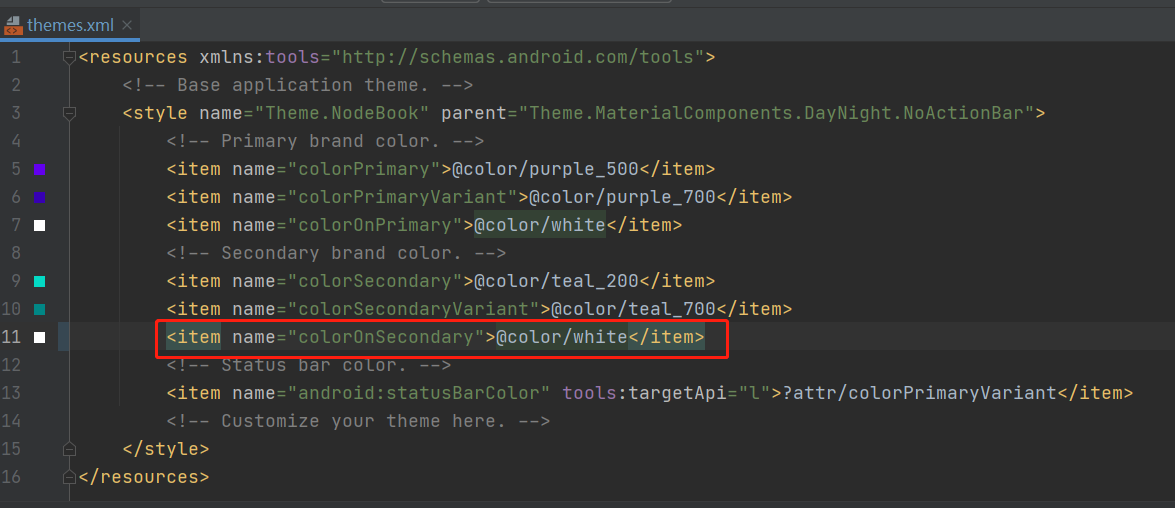The height and width of the screenshot is (508, 1175).
Task: Click the "colorPrimary" name on line 5
Action: [364, 169]
